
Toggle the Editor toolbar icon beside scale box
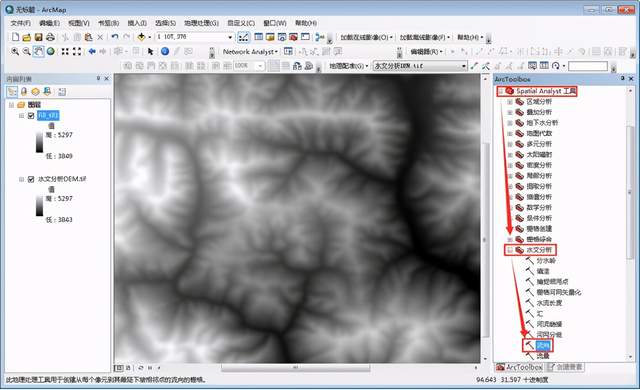243,38
